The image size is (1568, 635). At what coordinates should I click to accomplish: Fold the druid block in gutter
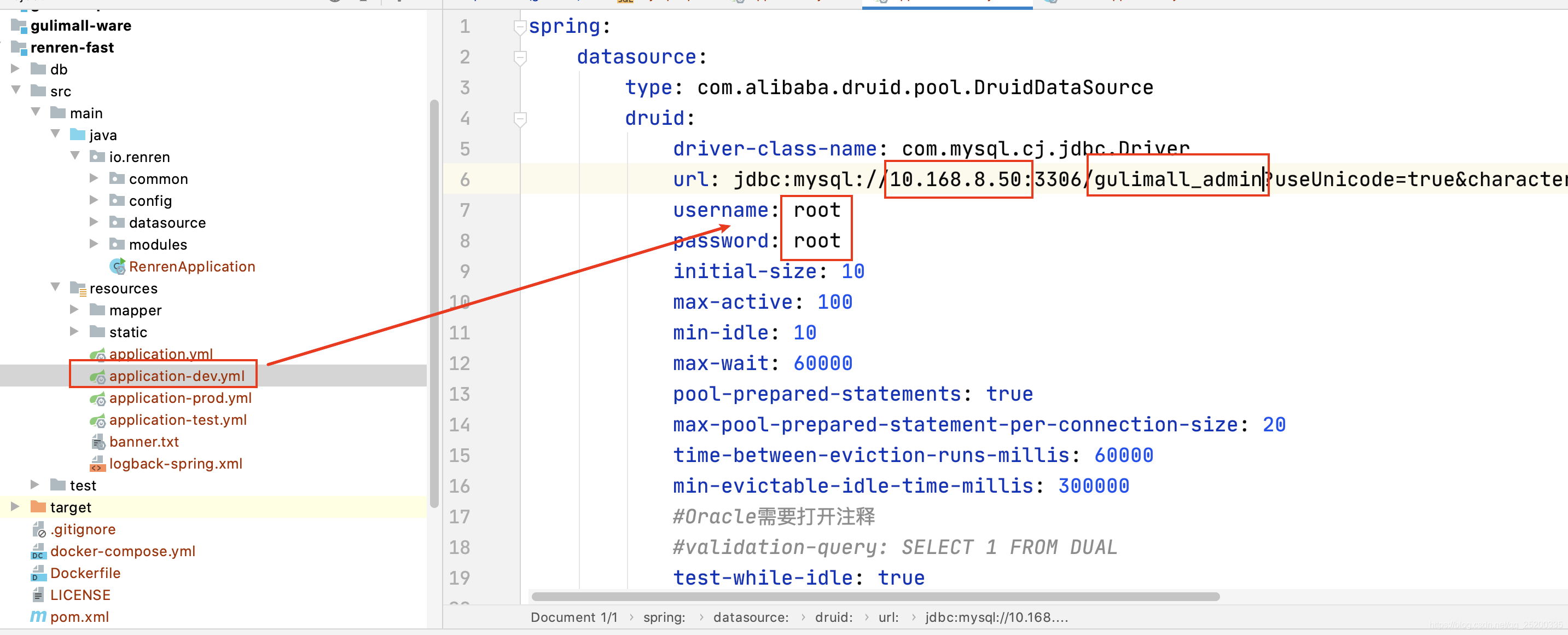(519, 119)
